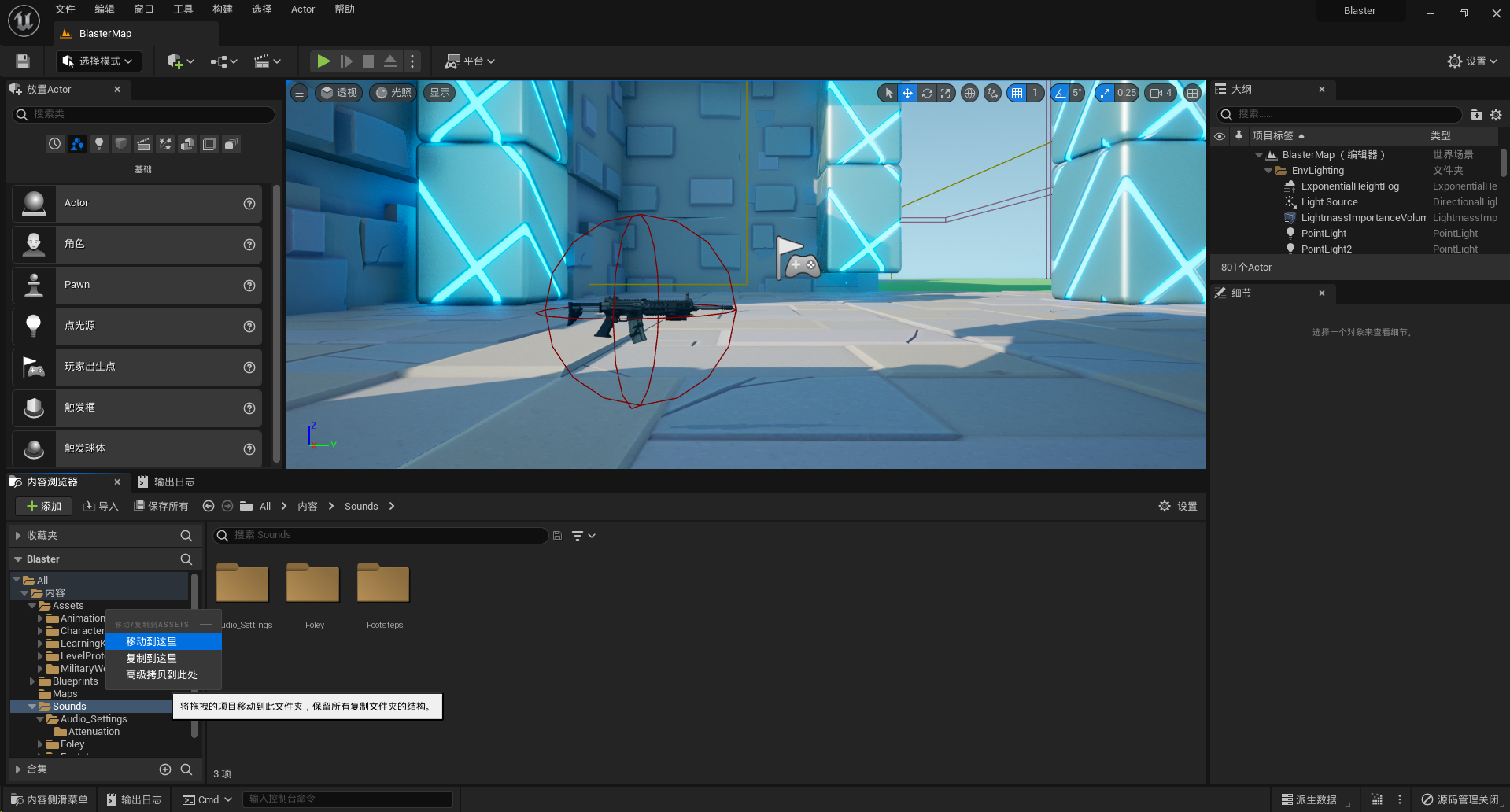Screen dimensions: 1510x812
Task: Toggle scale snapping in viewport toolbar
Action: [x=1105, y=93]
